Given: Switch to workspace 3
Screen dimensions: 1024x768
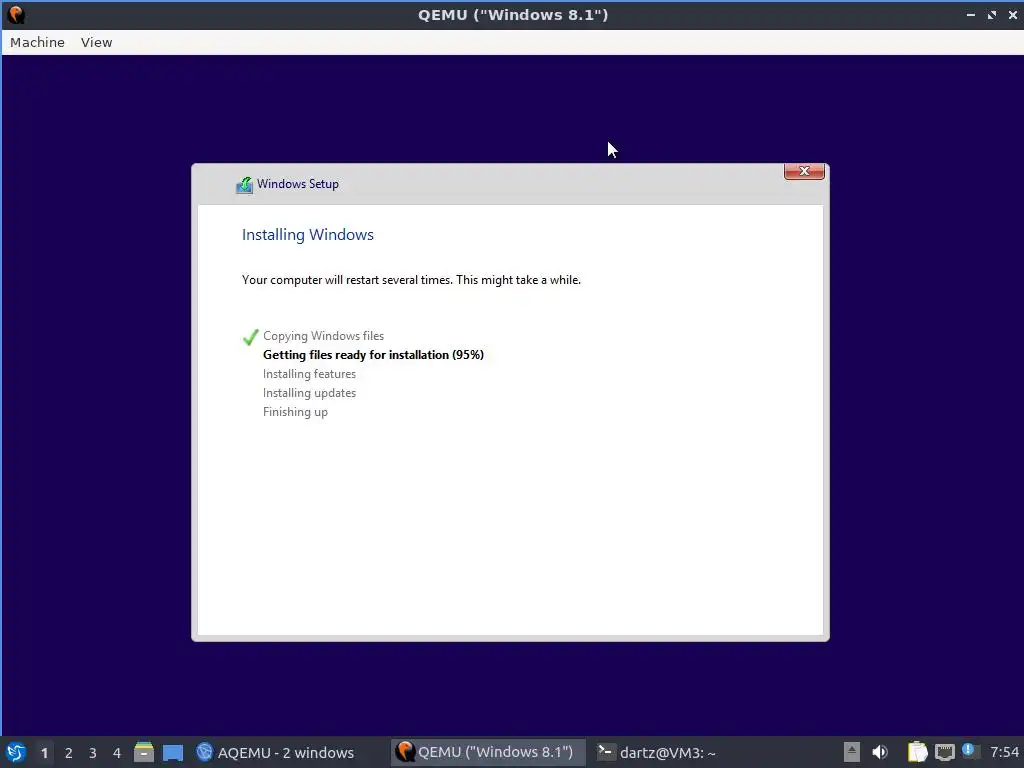Looking at the screenshot, I should 93,753.
